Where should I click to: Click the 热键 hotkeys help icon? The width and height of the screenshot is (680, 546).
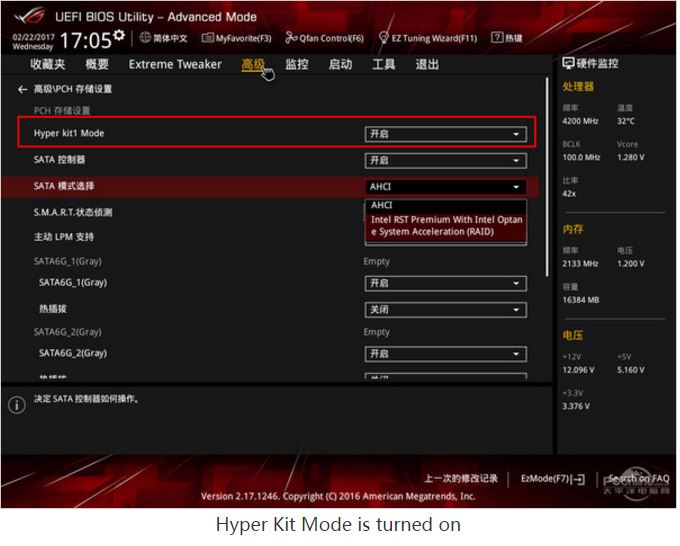(506, 38)
